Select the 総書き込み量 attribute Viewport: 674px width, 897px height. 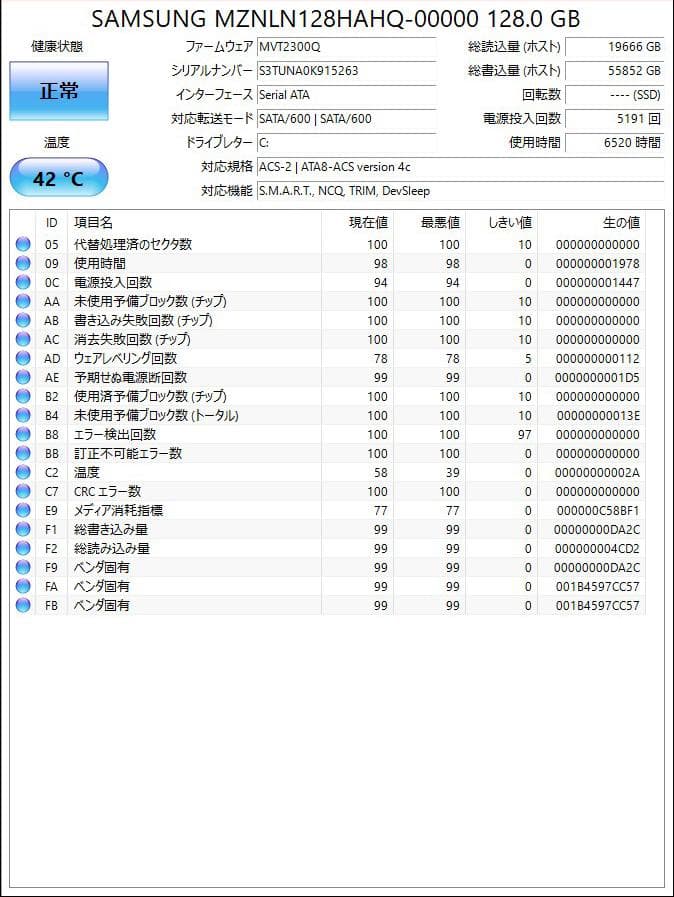111,529
